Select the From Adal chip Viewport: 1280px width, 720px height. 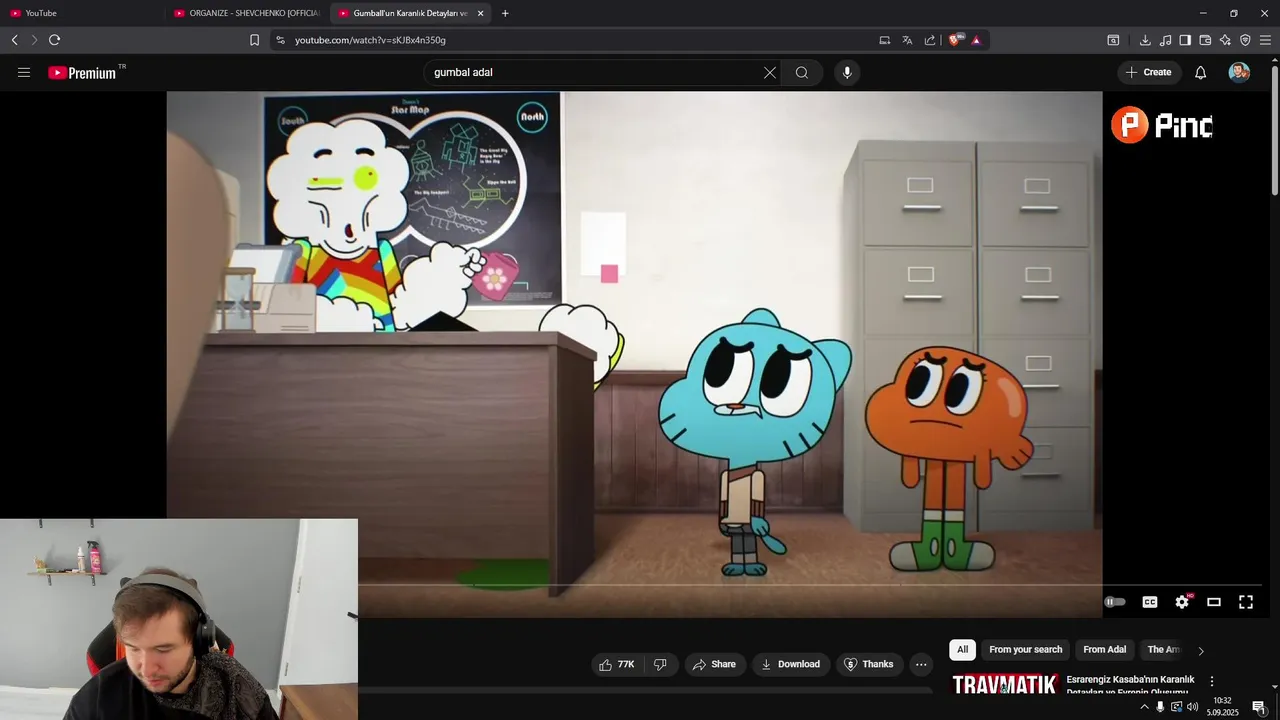pyautogui.click(x=1104, y=650)
